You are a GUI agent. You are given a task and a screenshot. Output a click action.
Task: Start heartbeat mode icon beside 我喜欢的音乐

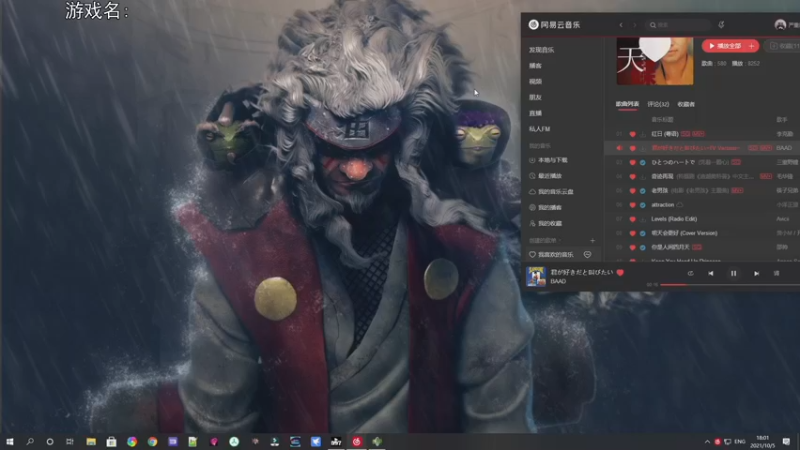(x=588, y=255)
